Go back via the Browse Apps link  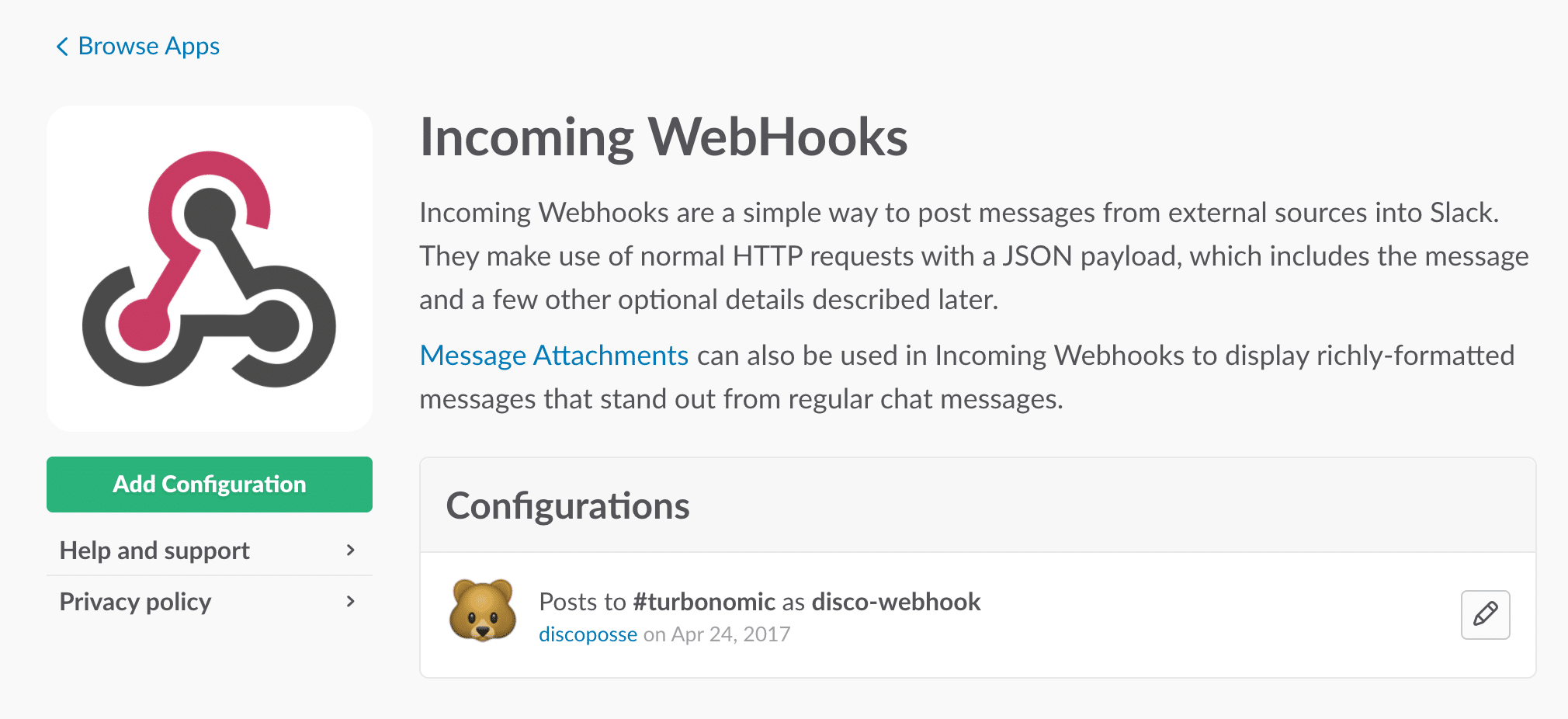tap(137, 47)
